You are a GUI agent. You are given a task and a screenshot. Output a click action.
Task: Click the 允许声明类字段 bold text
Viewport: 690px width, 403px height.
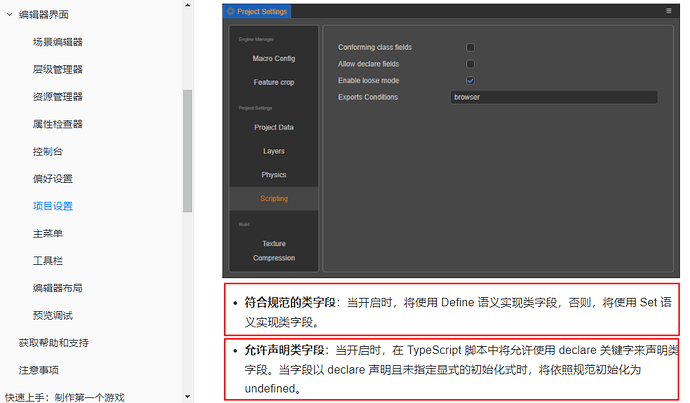[284, 350]
